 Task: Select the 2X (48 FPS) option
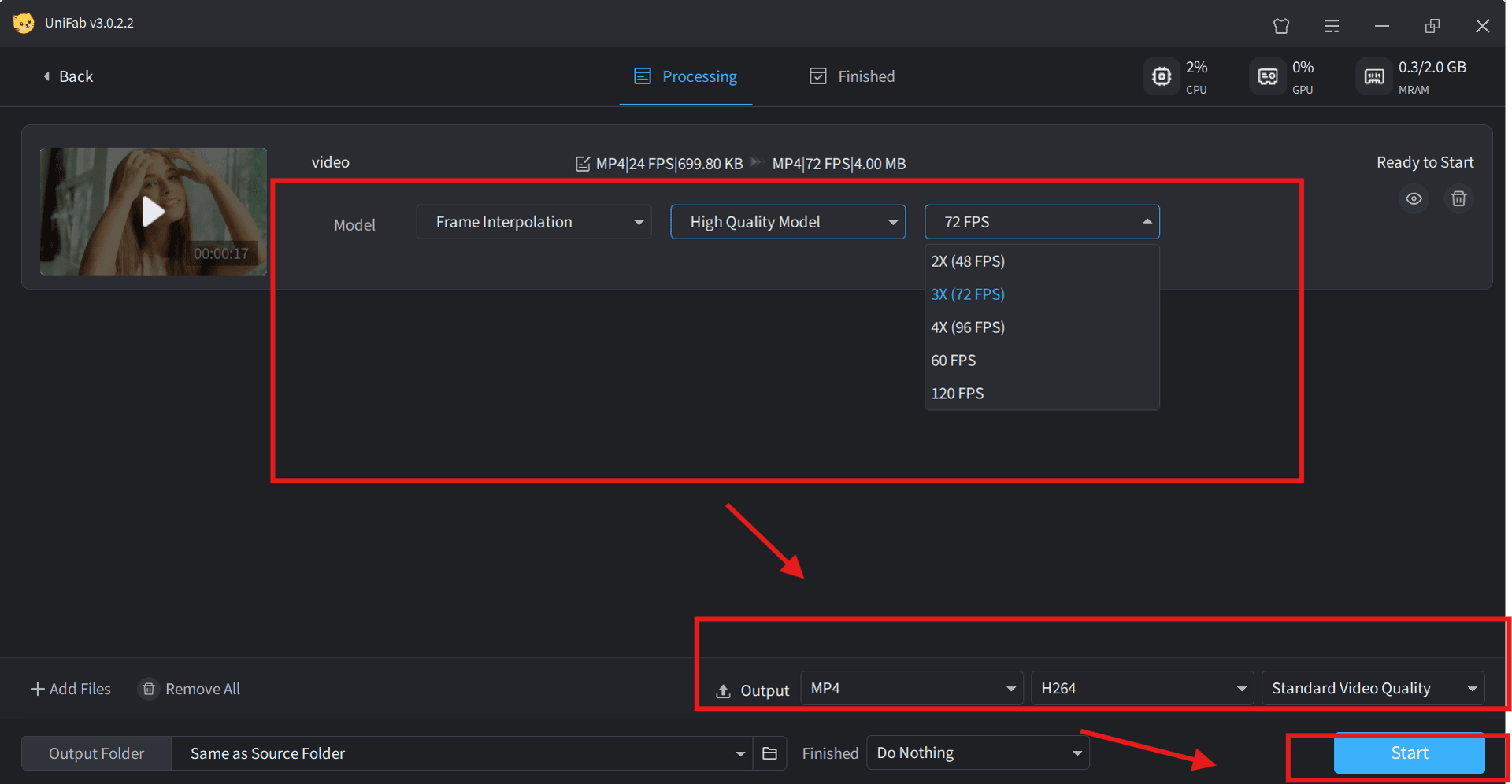point(1042,261)
